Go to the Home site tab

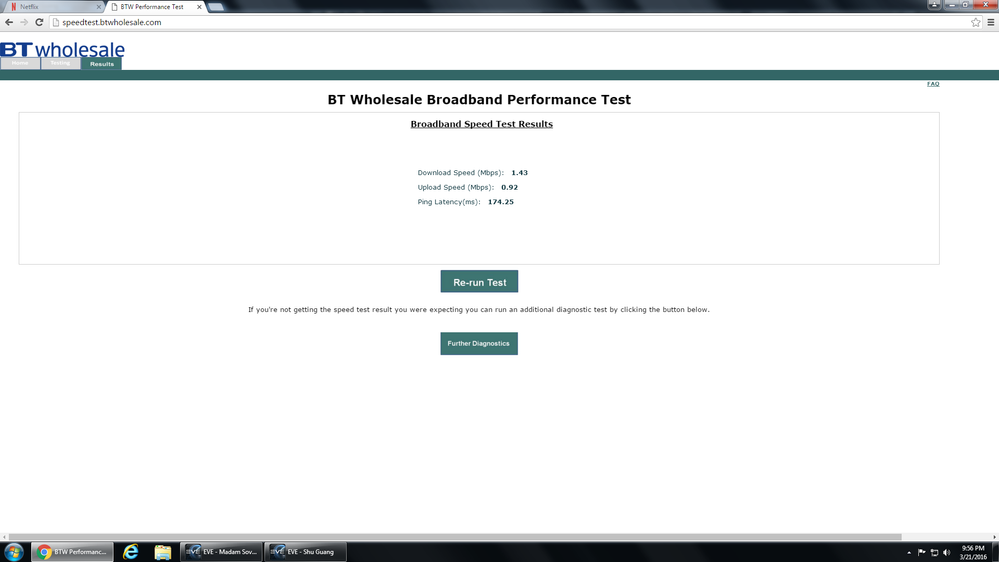[x=20, y=63]
